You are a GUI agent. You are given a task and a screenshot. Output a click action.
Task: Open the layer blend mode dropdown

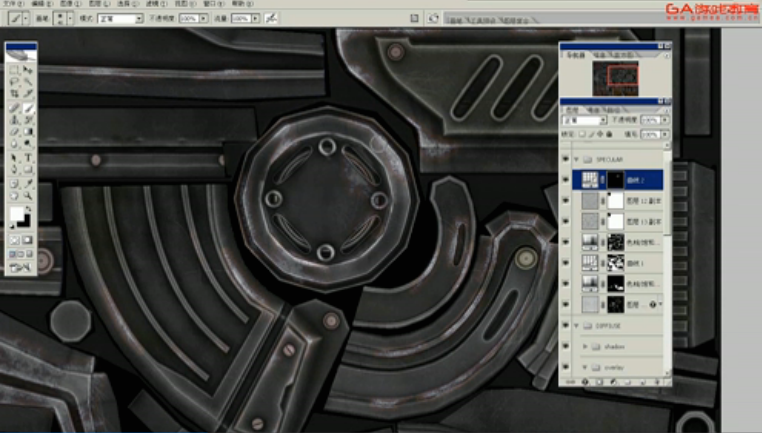(585, 120)
